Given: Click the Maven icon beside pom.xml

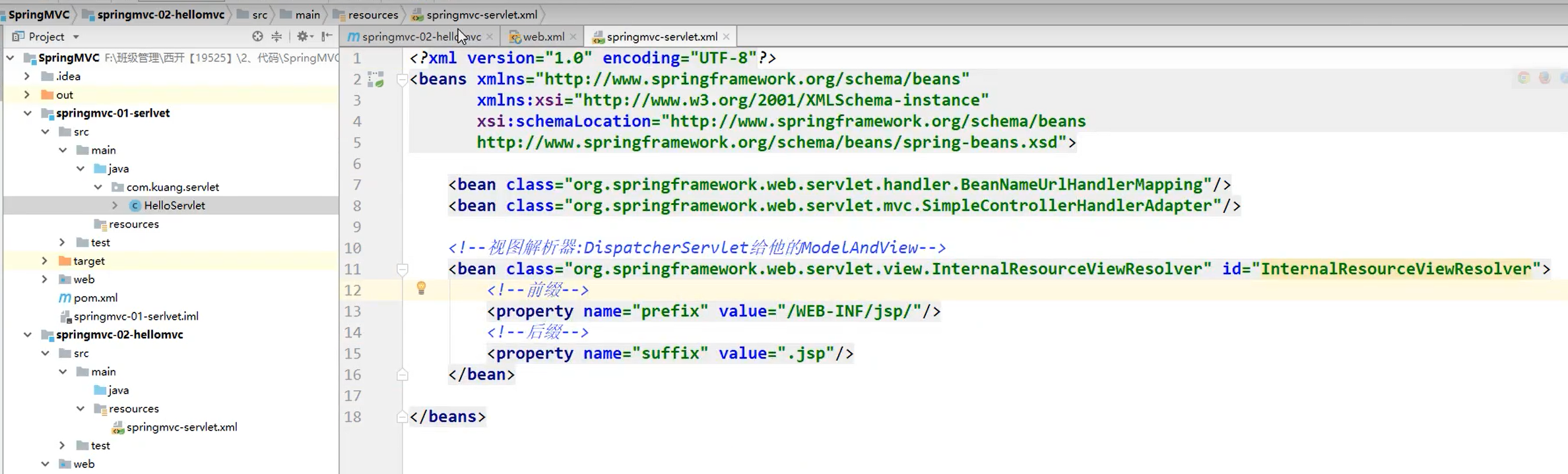Looking at the screenshot, I should click(x=65, y=297).
